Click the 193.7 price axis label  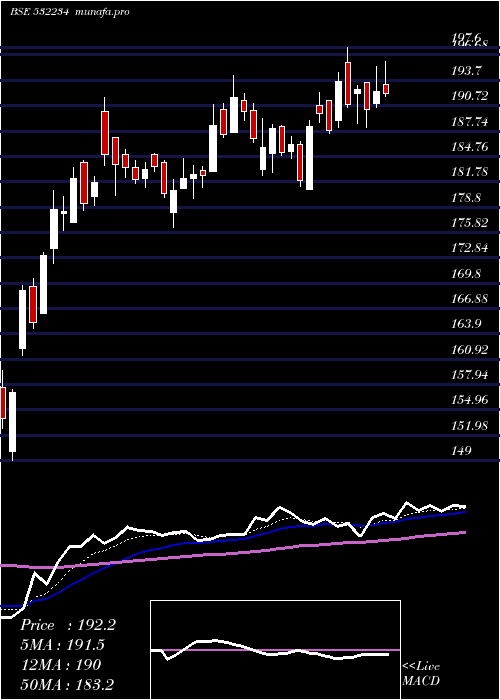(467, 70)
